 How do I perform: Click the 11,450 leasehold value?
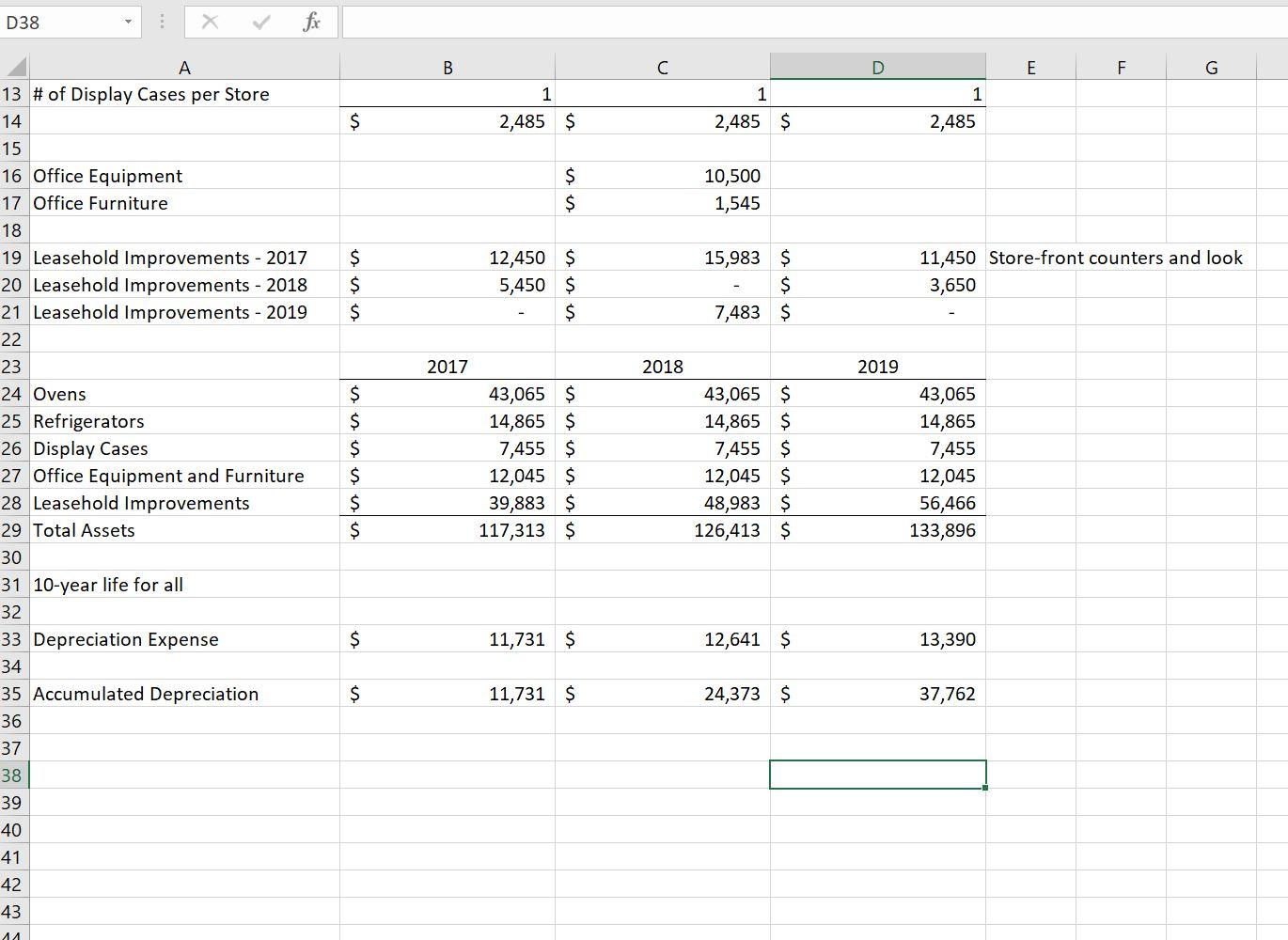[878, 258]
